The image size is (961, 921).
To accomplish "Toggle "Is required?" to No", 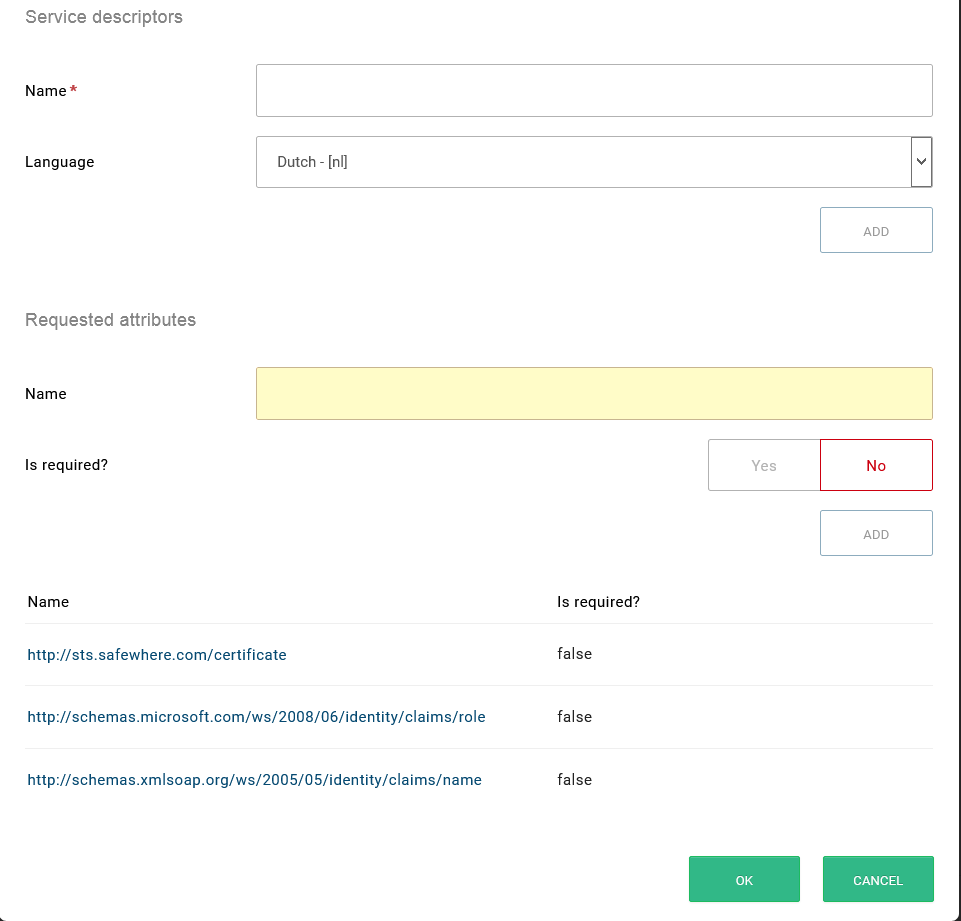I will pos(876,465).
